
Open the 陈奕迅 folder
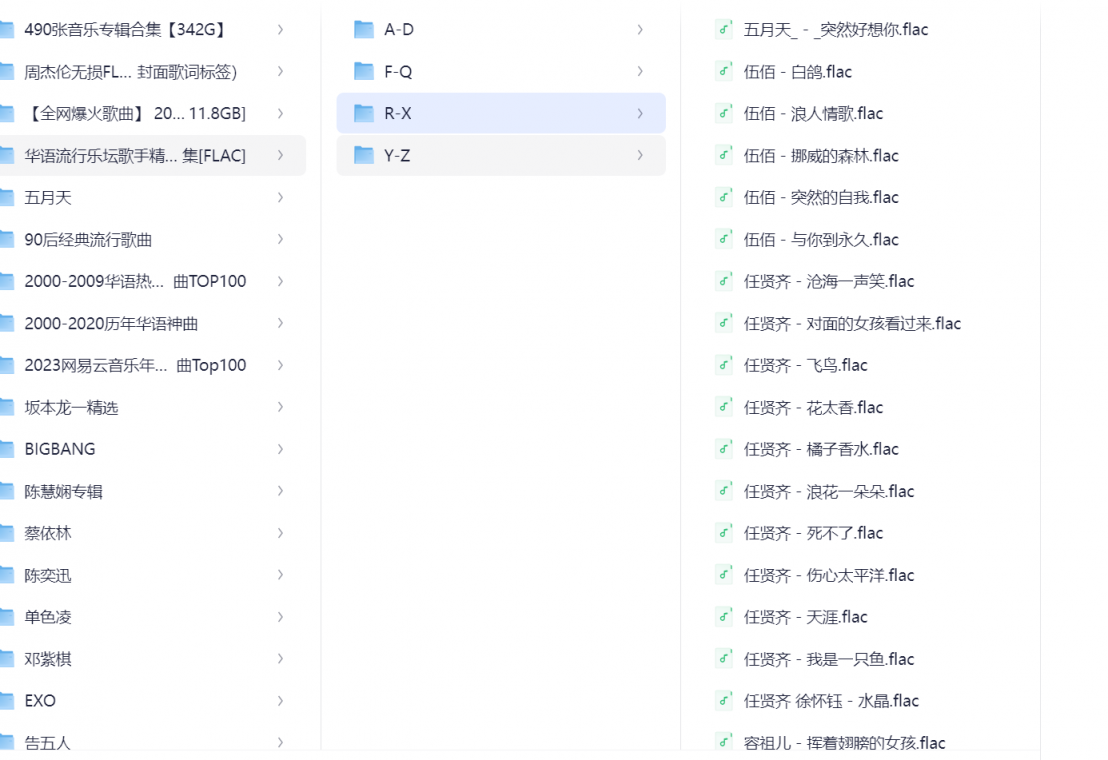48,576
